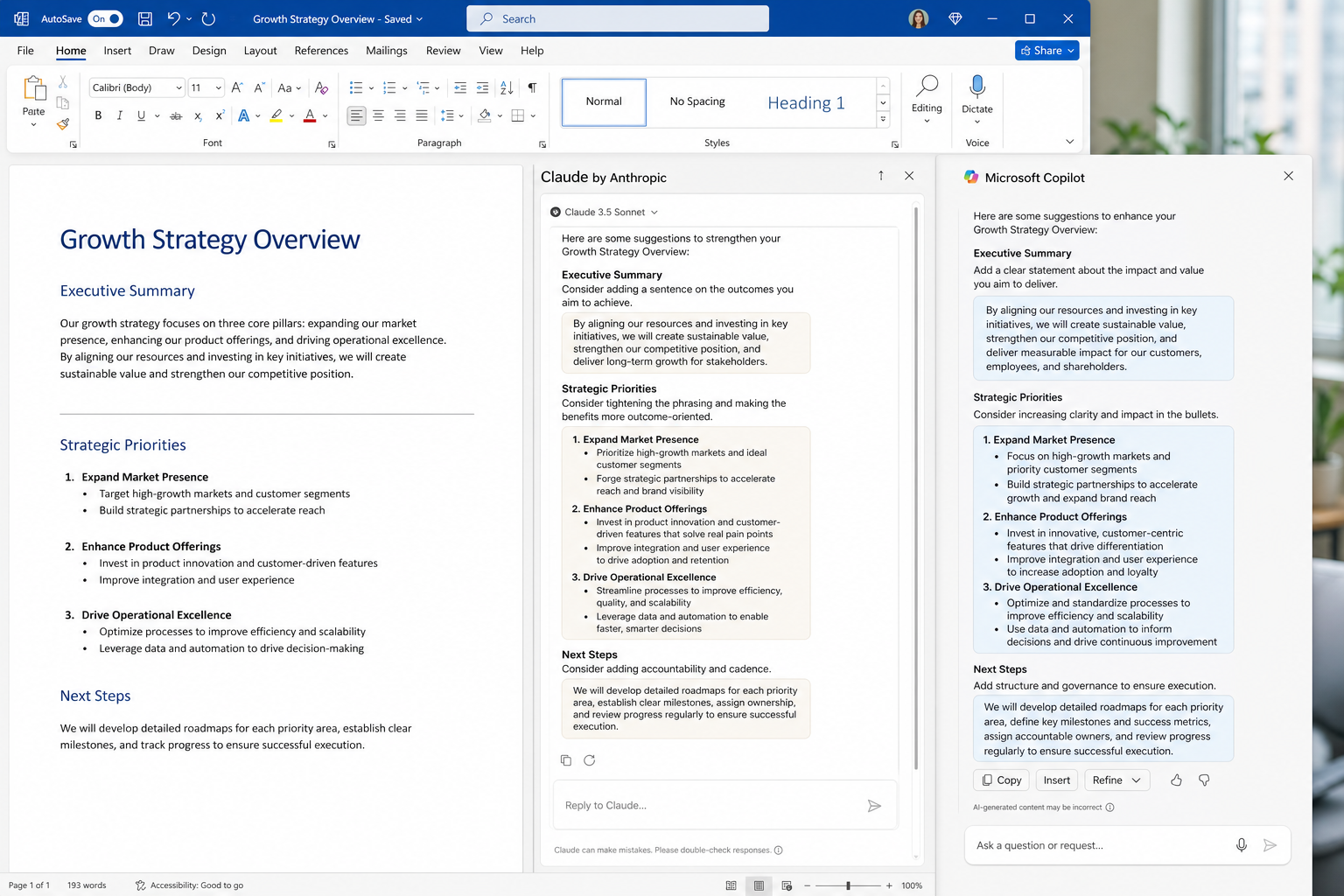Click the Paste clipboard icon
Viewport: 1344px width, 896px height.
33,88
